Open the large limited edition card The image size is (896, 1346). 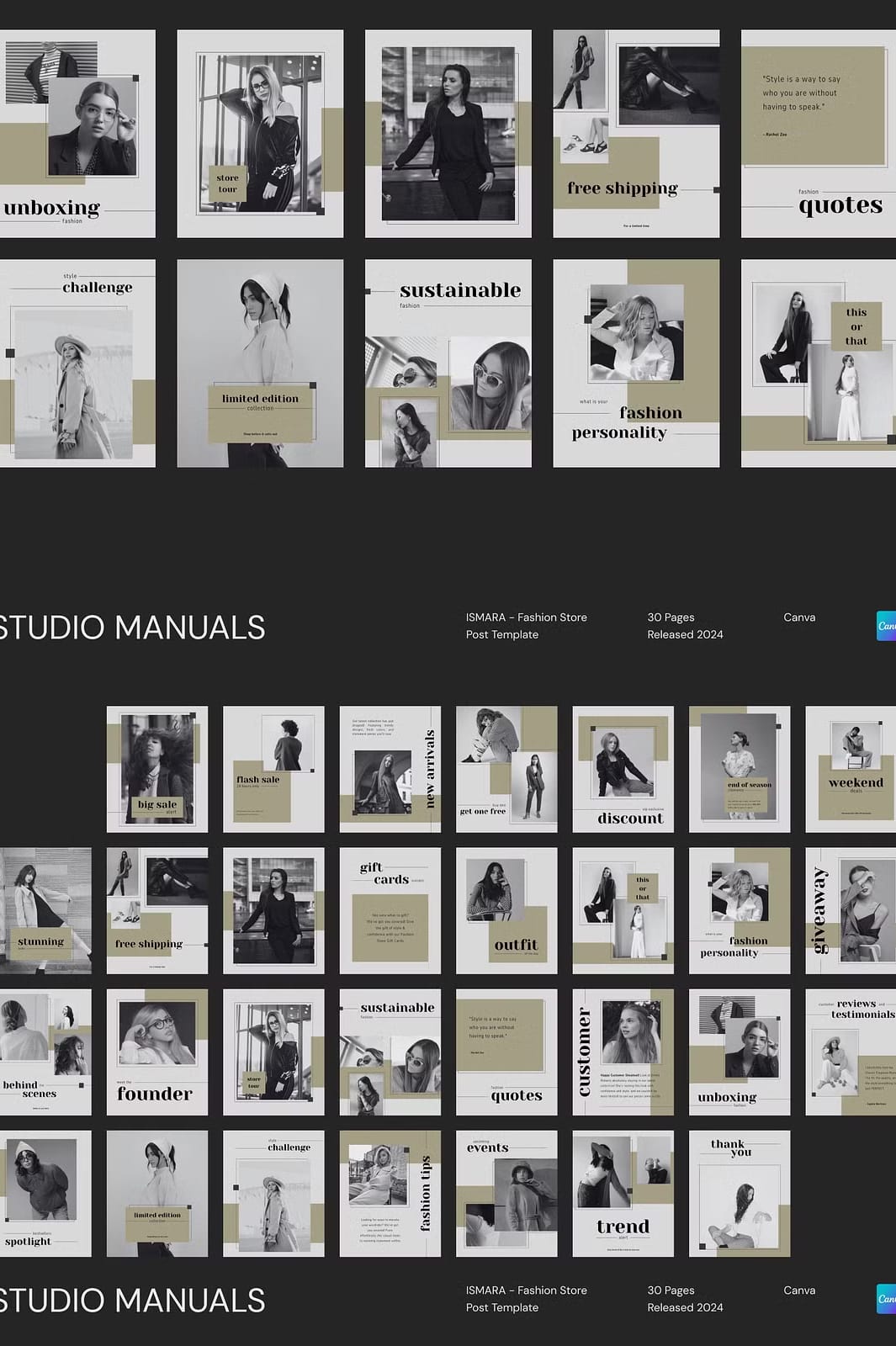(260, 363)
